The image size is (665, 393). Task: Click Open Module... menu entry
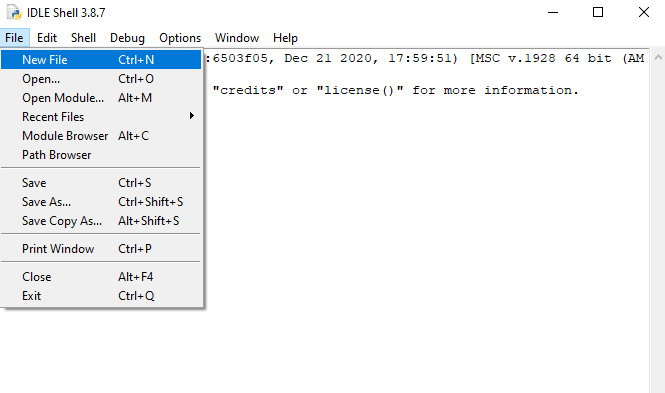pyautogui.click(x=101, y=98)
